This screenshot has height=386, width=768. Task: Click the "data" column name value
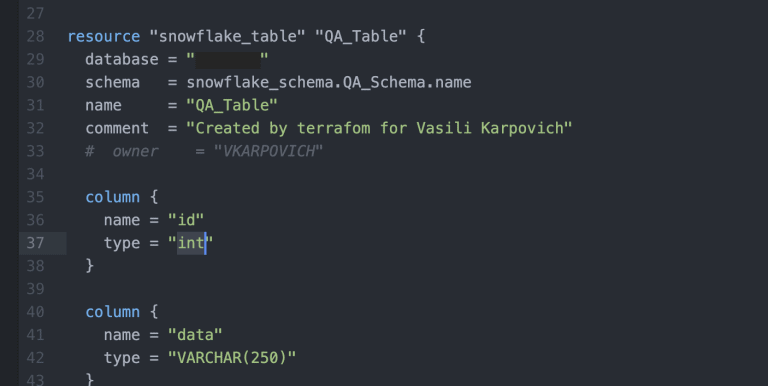pyautogui.click(x=195, y=335)
